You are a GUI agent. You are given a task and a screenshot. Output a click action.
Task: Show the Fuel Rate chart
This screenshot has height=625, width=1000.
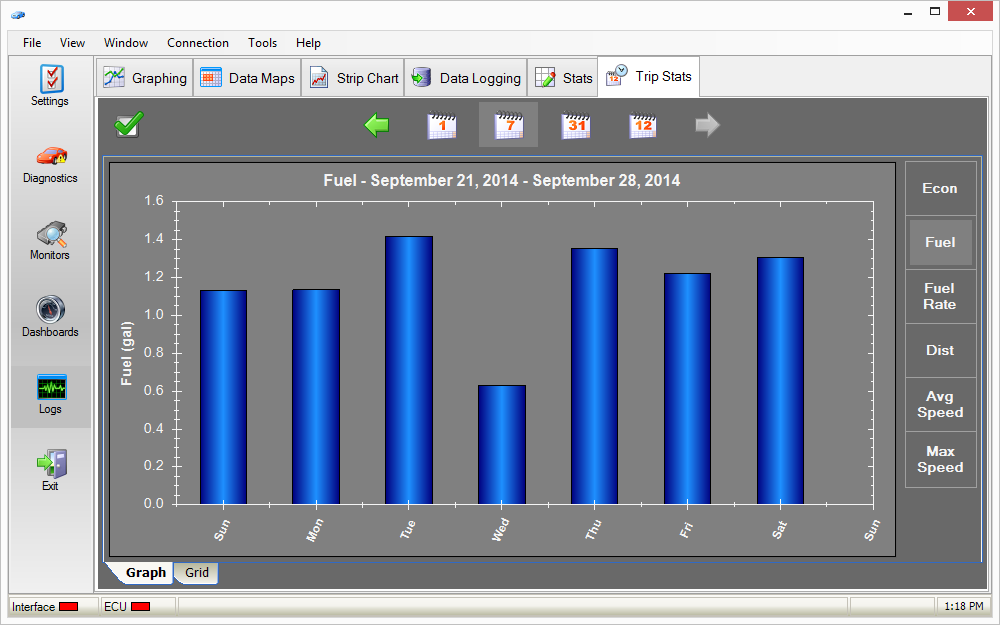(940, 297)
